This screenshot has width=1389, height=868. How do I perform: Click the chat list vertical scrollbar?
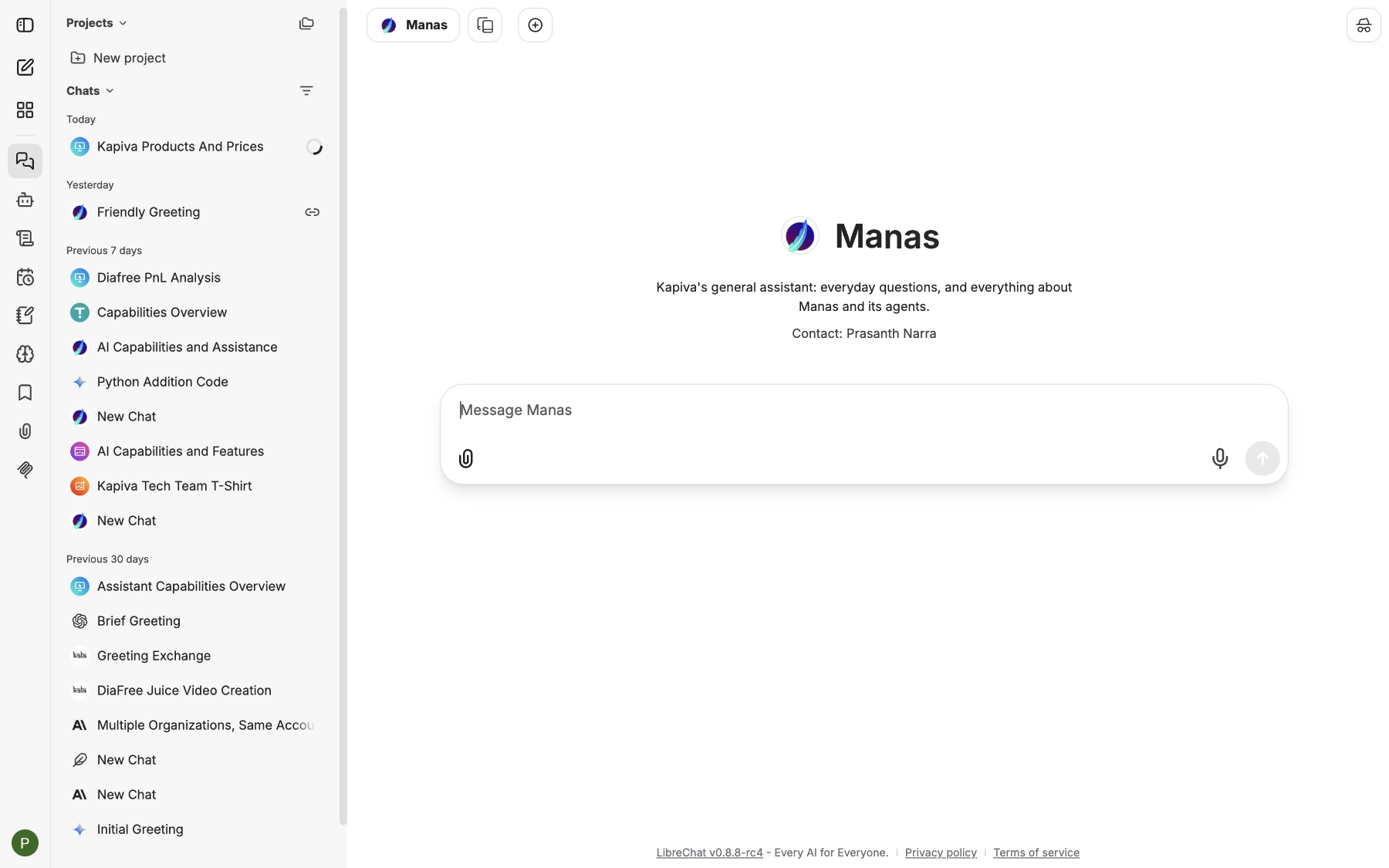[343, 417]
